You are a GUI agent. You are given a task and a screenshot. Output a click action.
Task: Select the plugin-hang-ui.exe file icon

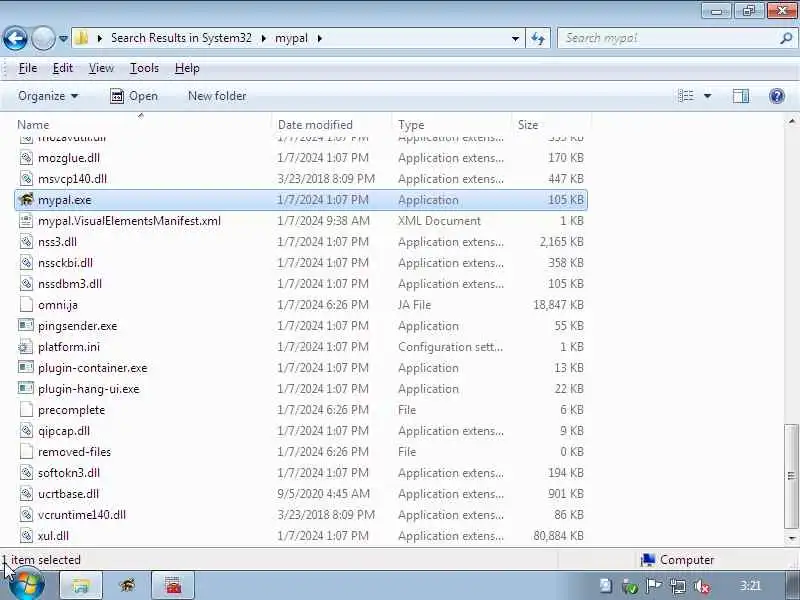click(x=26, y=389)
